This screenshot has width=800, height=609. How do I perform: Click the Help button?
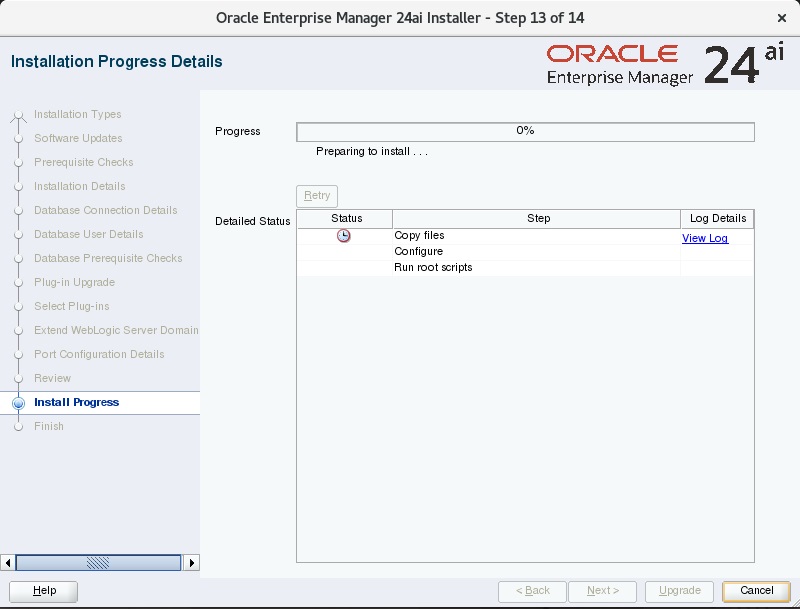pyautogui.click(x=44, y=591)
